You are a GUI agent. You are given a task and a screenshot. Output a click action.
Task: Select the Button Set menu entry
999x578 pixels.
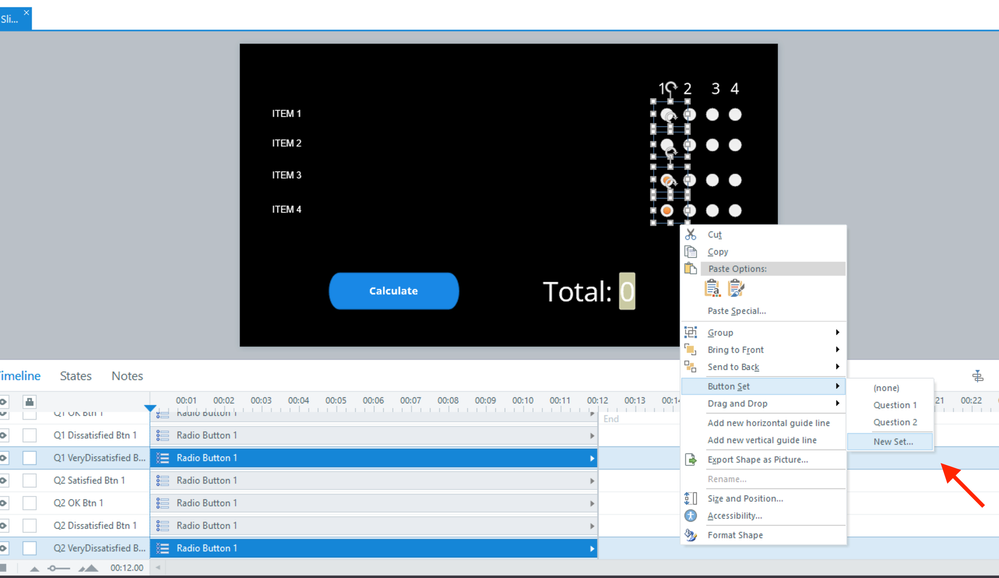(x=763, y=386)
